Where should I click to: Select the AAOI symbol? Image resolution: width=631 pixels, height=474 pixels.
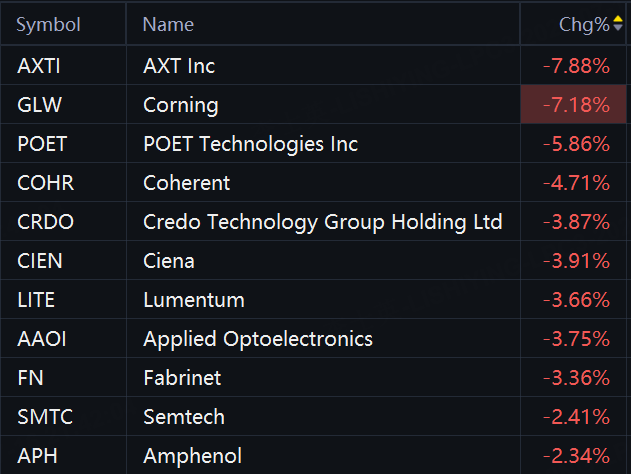[41, 339]
